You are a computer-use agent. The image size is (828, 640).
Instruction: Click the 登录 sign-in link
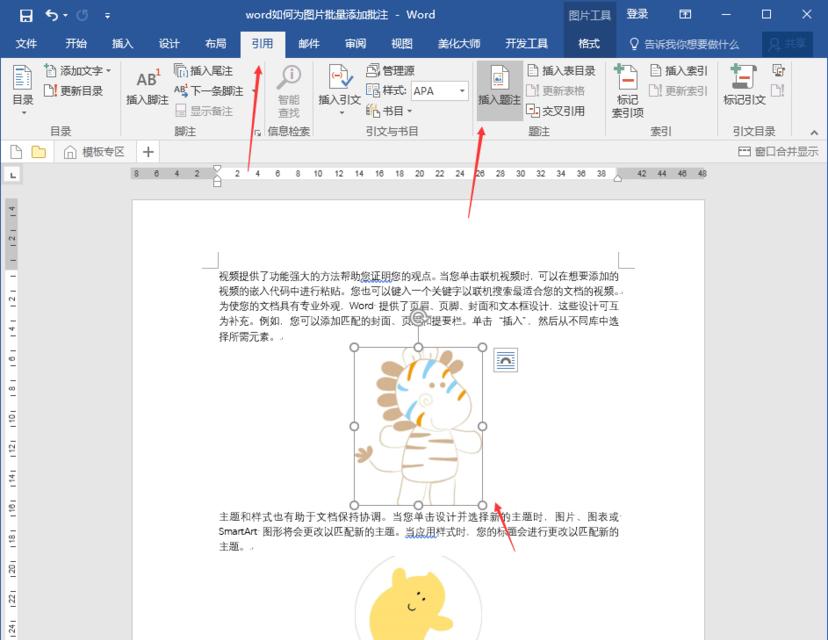pyautogui.click(x=637, y=15)
